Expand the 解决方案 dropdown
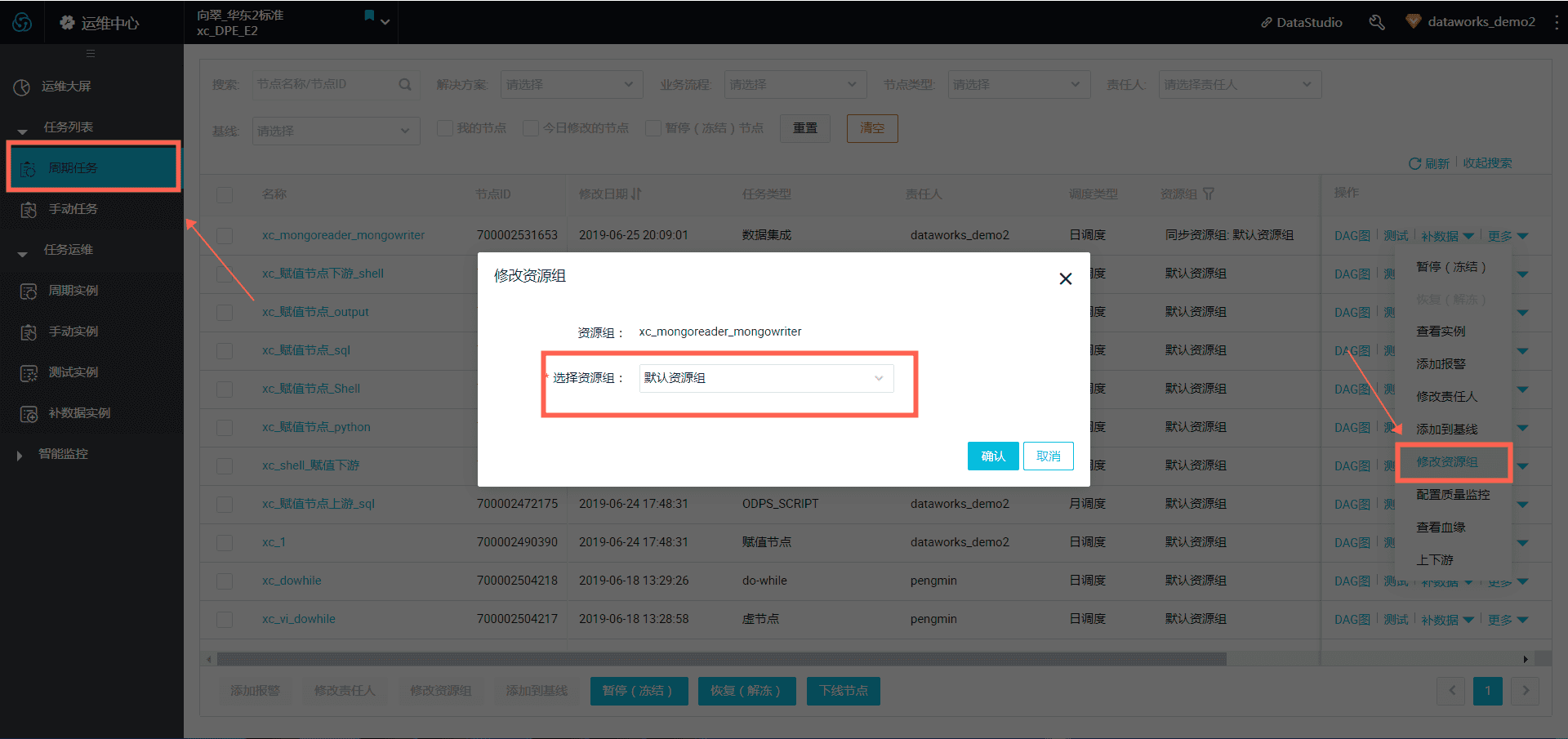 point(571,84)
